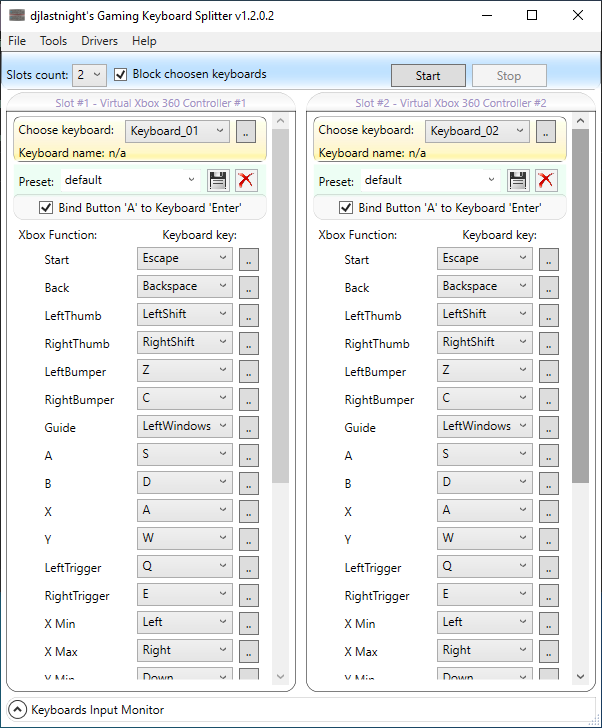Open Slot #2 Y key W dropdown

(485, 538)
